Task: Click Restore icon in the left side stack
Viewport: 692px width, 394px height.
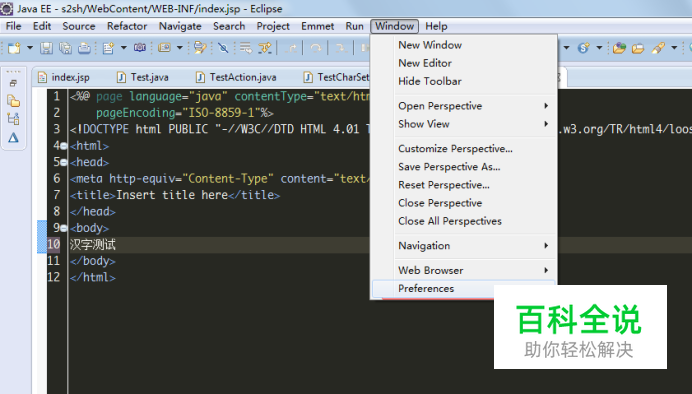Action: point(13,83)
